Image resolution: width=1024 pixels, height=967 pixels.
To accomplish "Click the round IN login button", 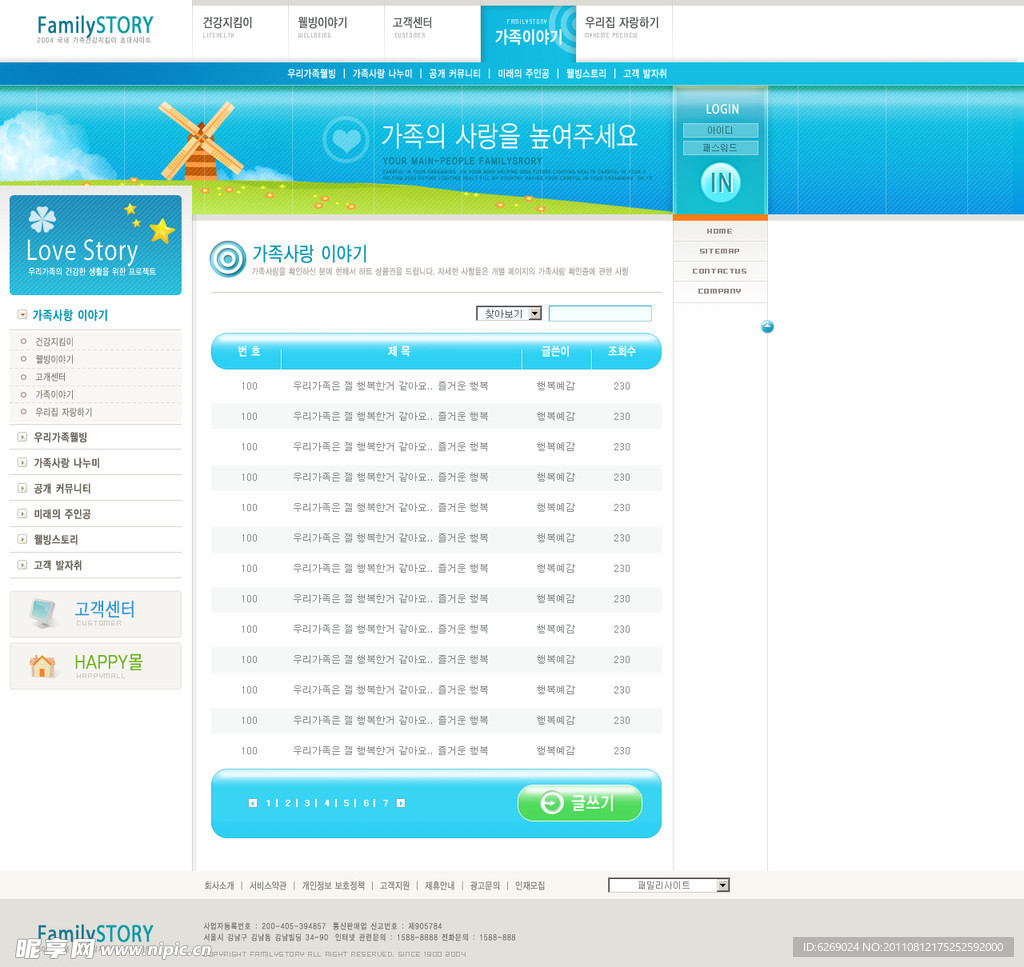I will point(720,182).
